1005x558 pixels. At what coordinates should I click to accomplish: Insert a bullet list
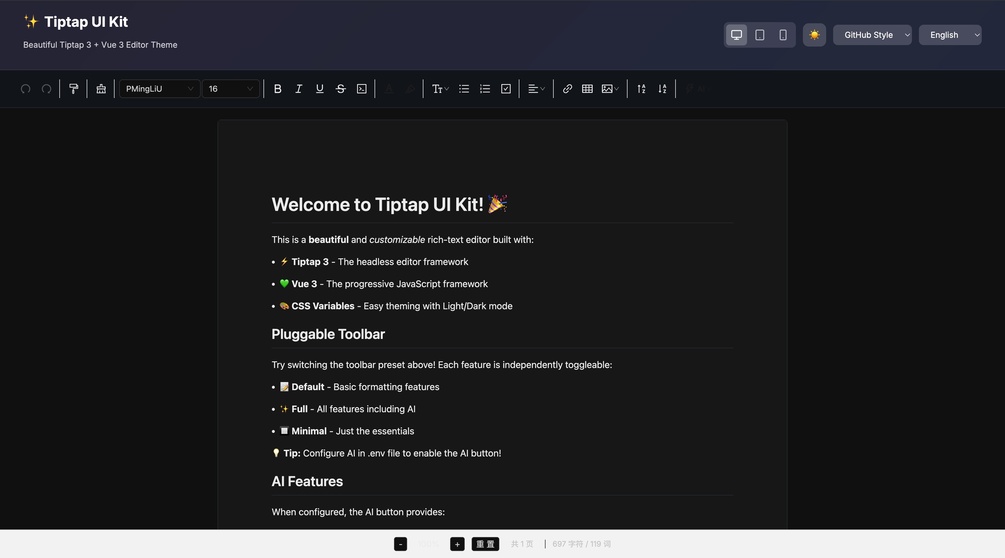tap(463, 89)
